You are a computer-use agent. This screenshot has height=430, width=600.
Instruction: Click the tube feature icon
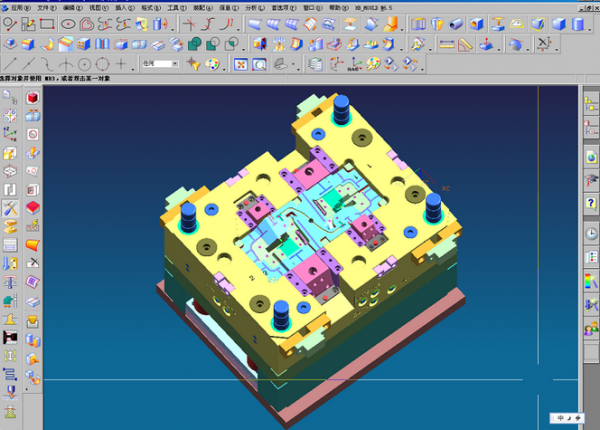(x=455, y=24)
